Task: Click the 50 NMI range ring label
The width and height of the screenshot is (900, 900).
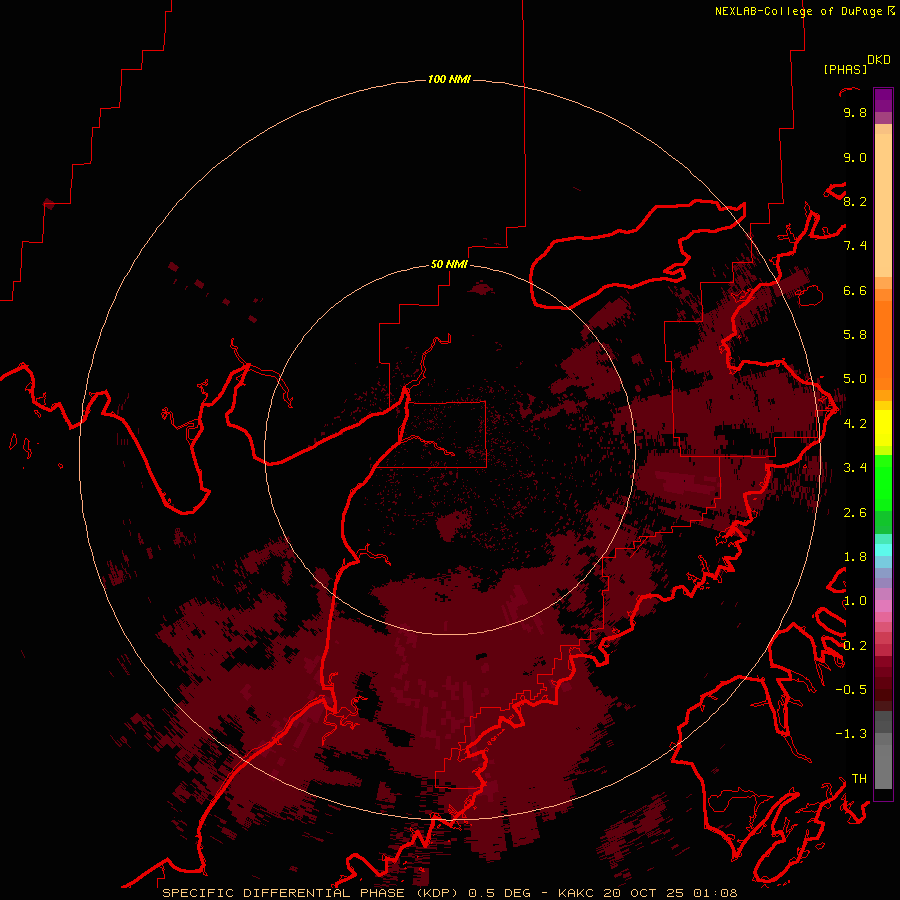Action: point(449,264)
